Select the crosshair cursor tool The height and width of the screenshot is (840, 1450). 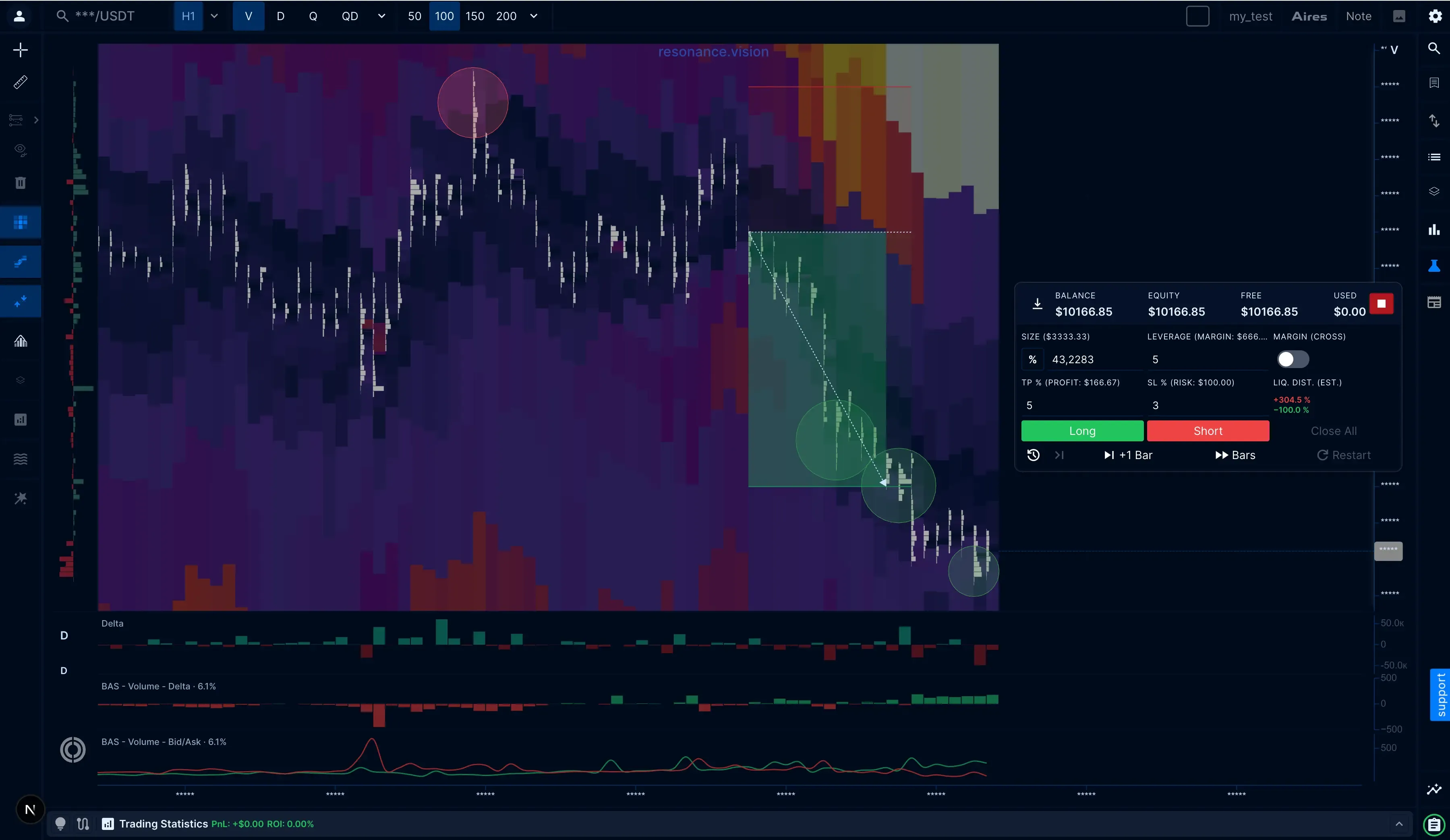click(20, 50)
